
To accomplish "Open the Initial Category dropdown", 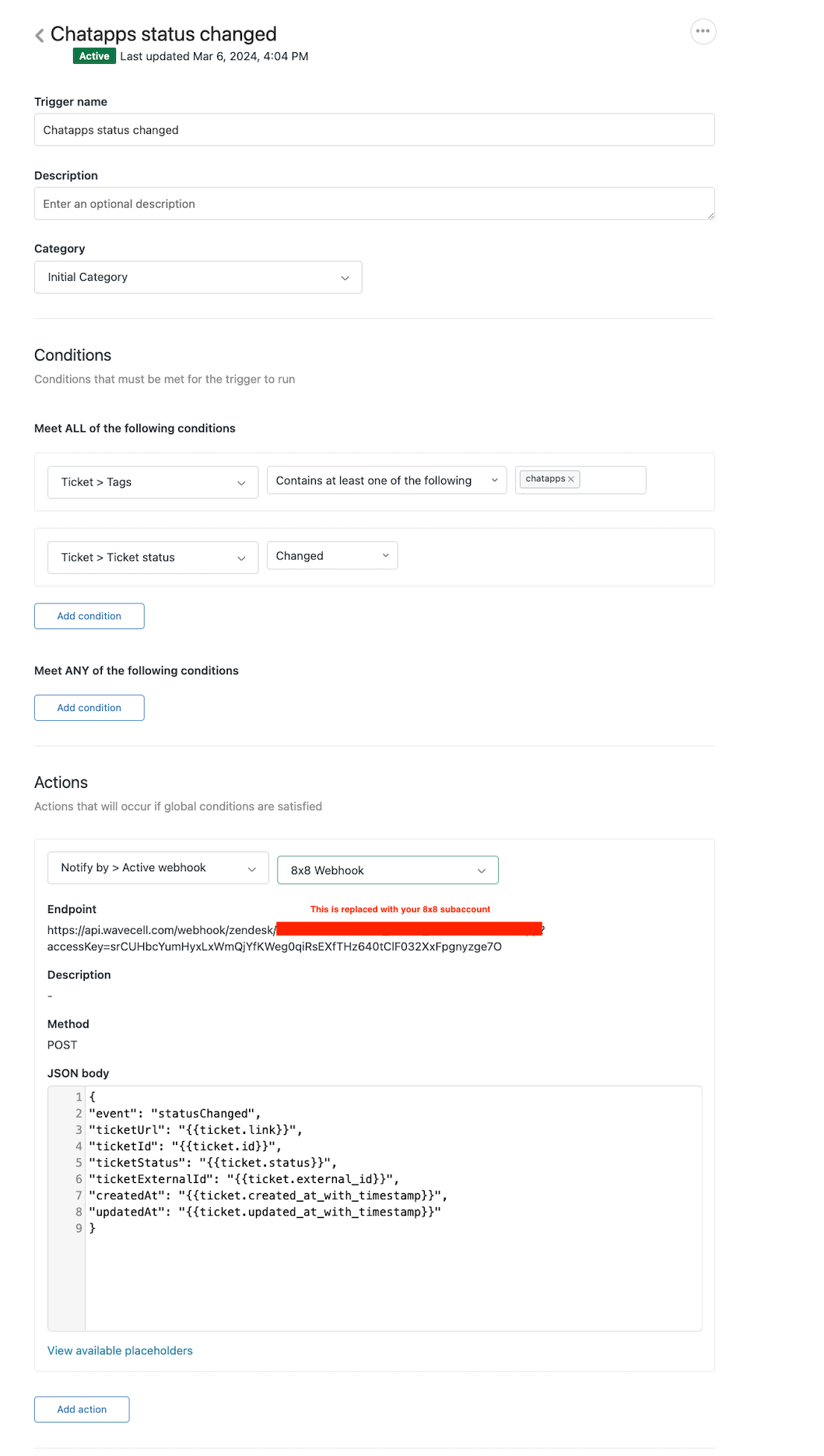I will pos(198,278).
